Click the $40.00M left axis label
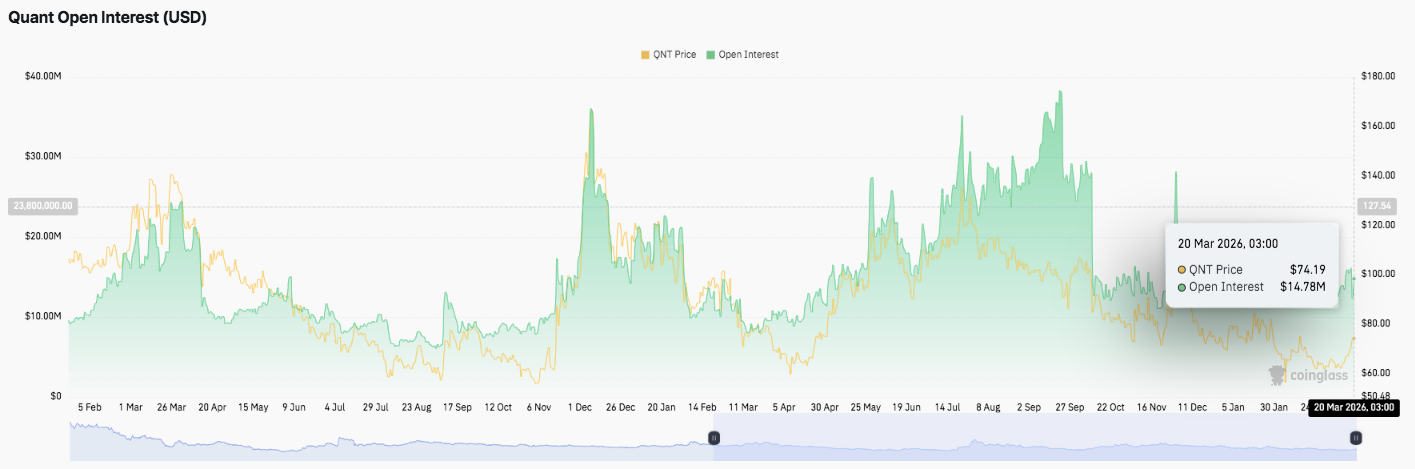This screenshot has height=469, width=1415. click(44, 76)
